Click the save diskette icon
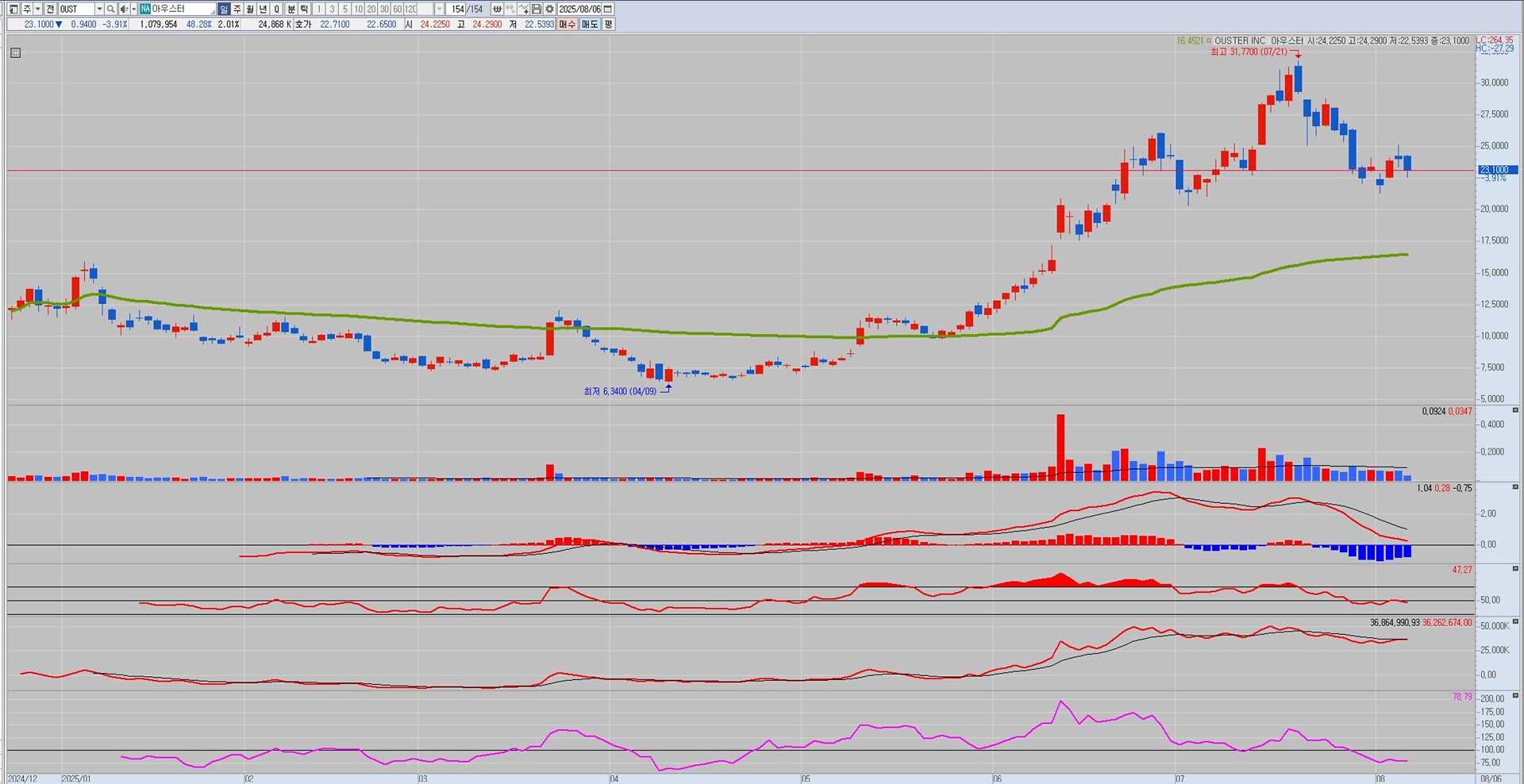The width and height of the screenshot is (1524, 784). (x=537, y=9)
